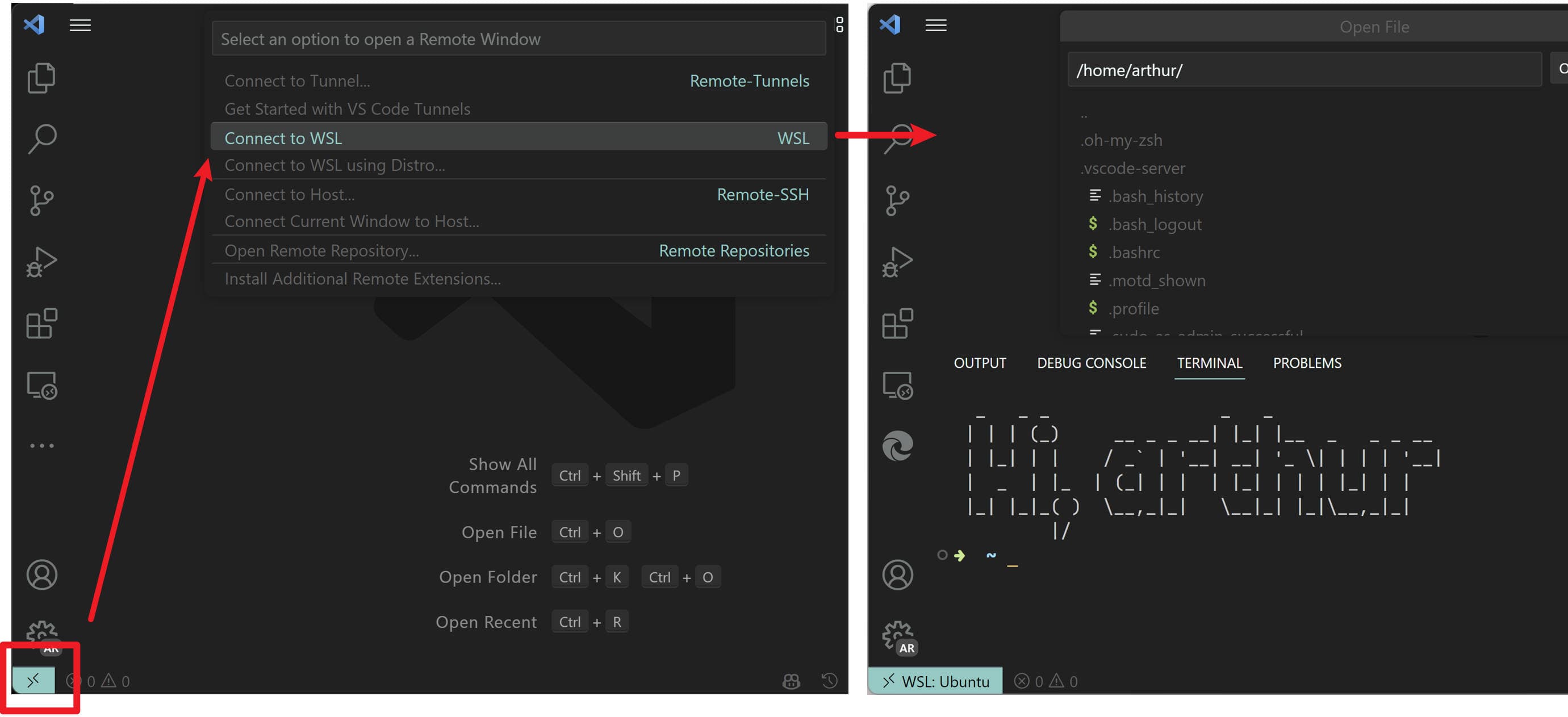Open hamburger menu in left VS Code window
Image resolution: width=1568 pixels, height=717 pixels.
(80, 25)
